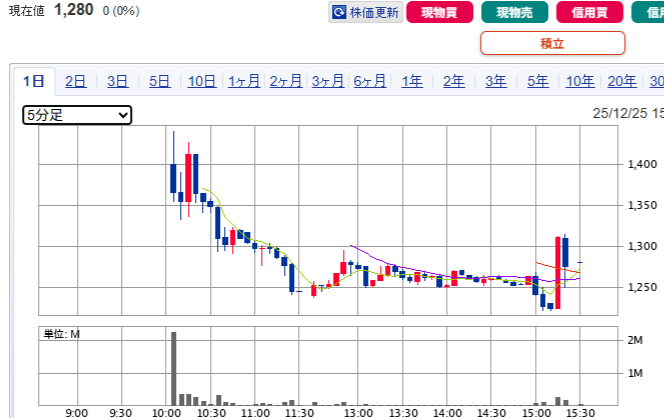
Task: Show the 10年 chart range
Action: point(580,82)
